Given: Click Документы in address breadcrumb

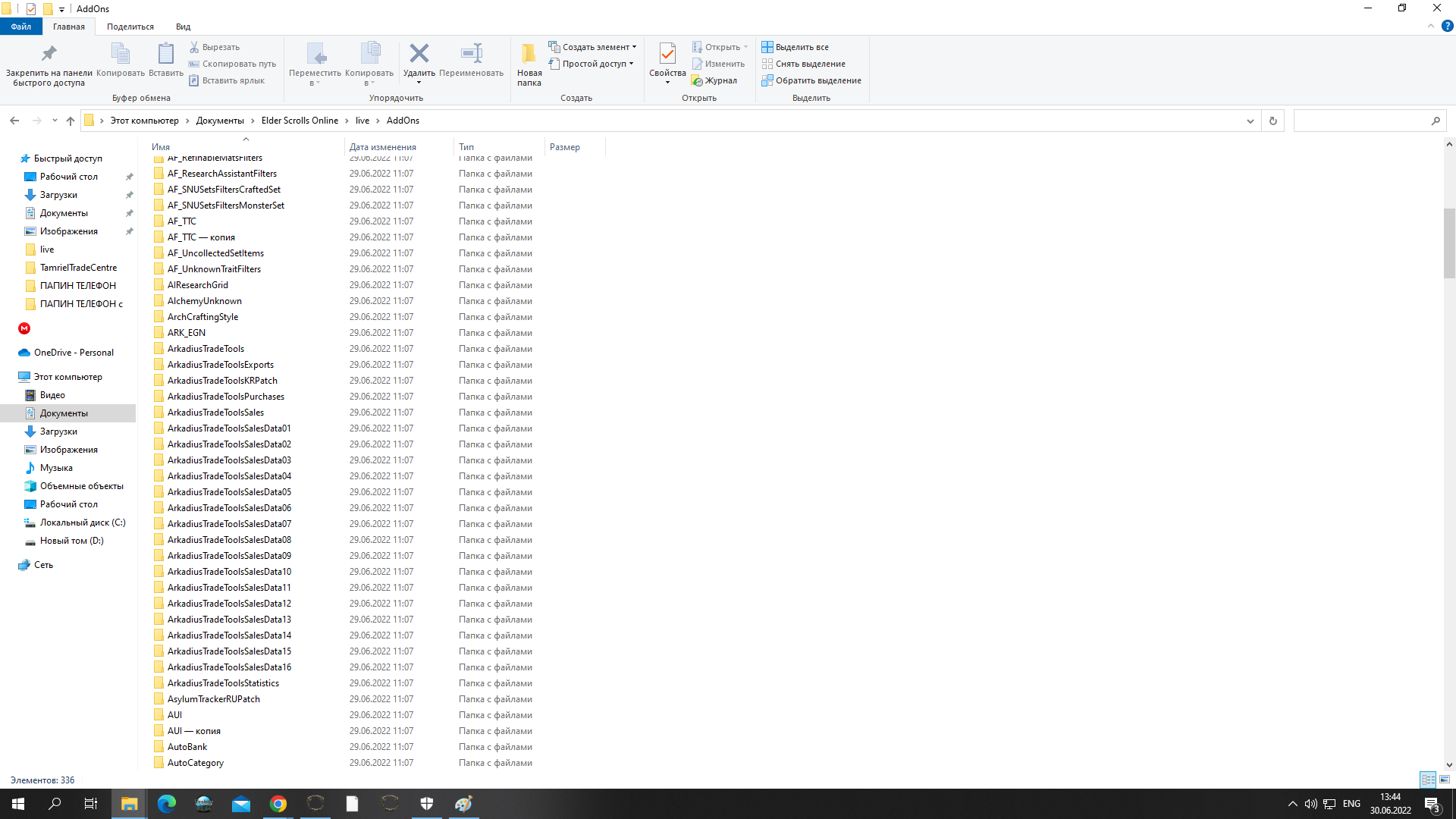Looking at the screenshot, I should pyautogui.click(x=220, y=121).
